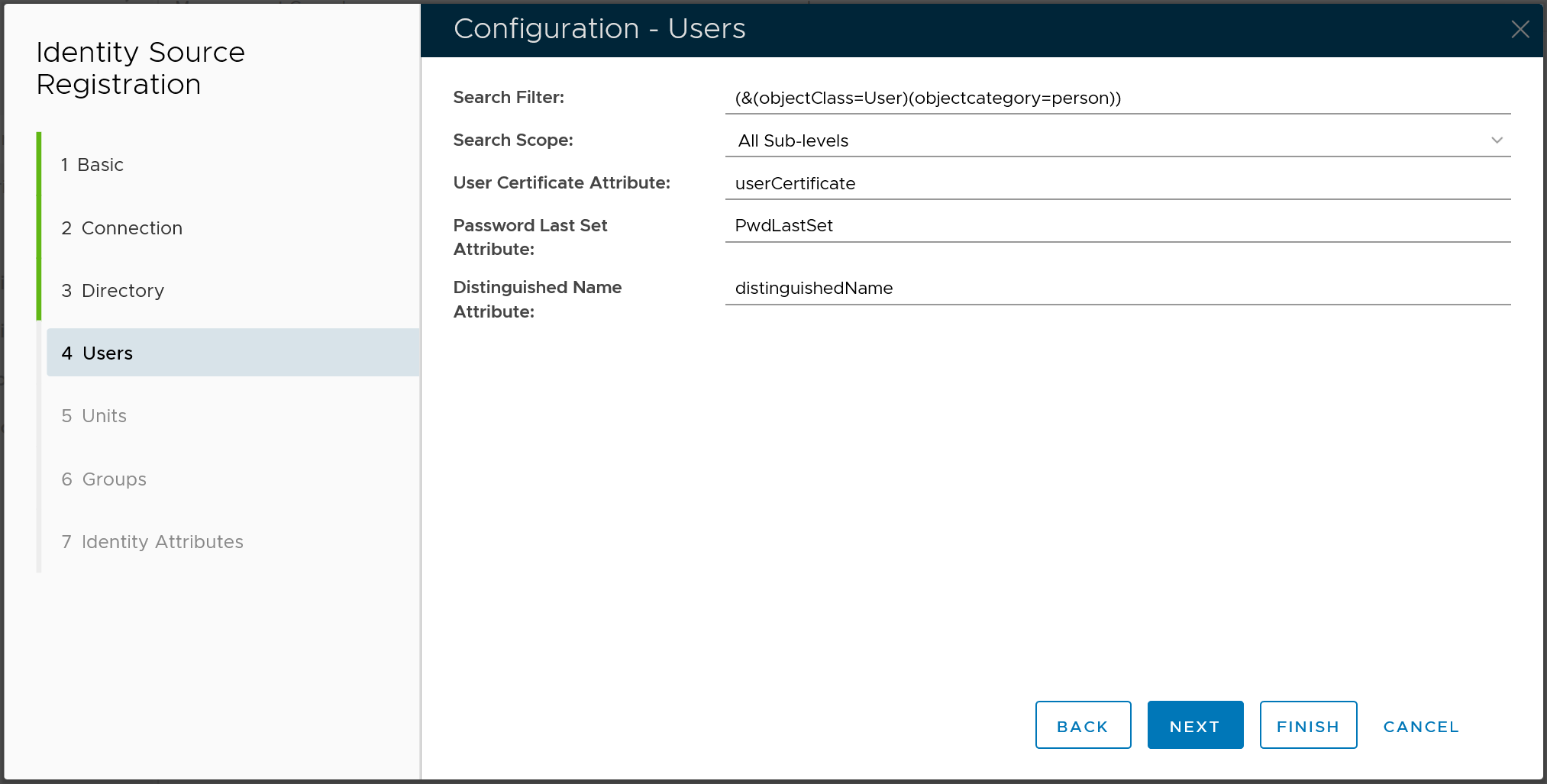The width and height of the screenshot is (1547, 784).
Task: Select the Users step in sidebar
Action: tap(107, 353)
